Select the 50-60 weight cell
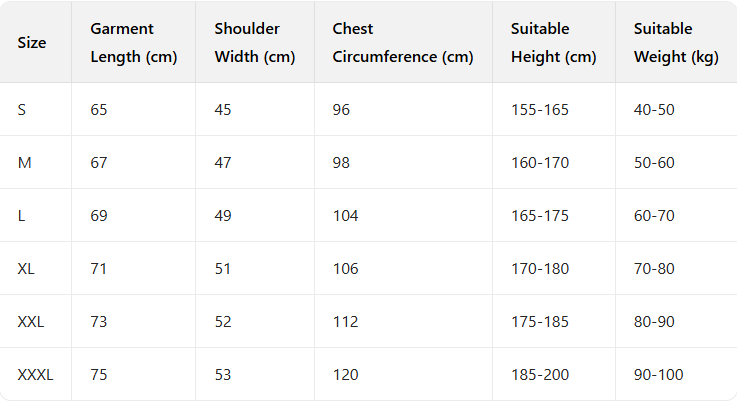The image size is (737, 402). (655, 163)
